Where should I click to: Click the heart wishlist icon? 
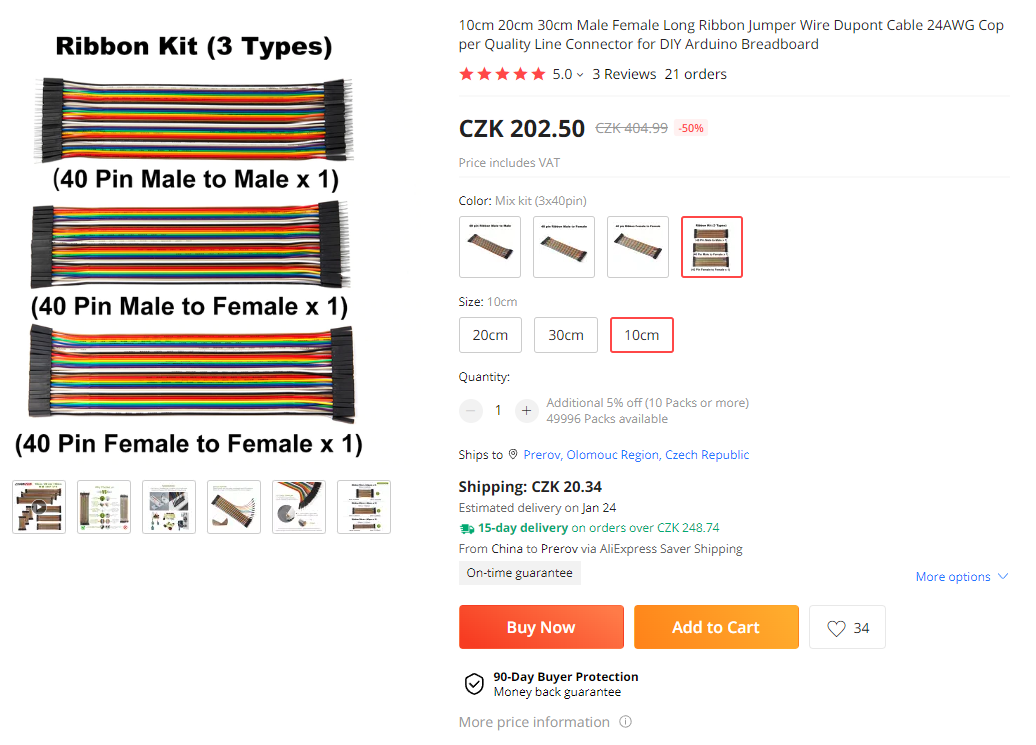pyautogui.click(x=837, y=628)
